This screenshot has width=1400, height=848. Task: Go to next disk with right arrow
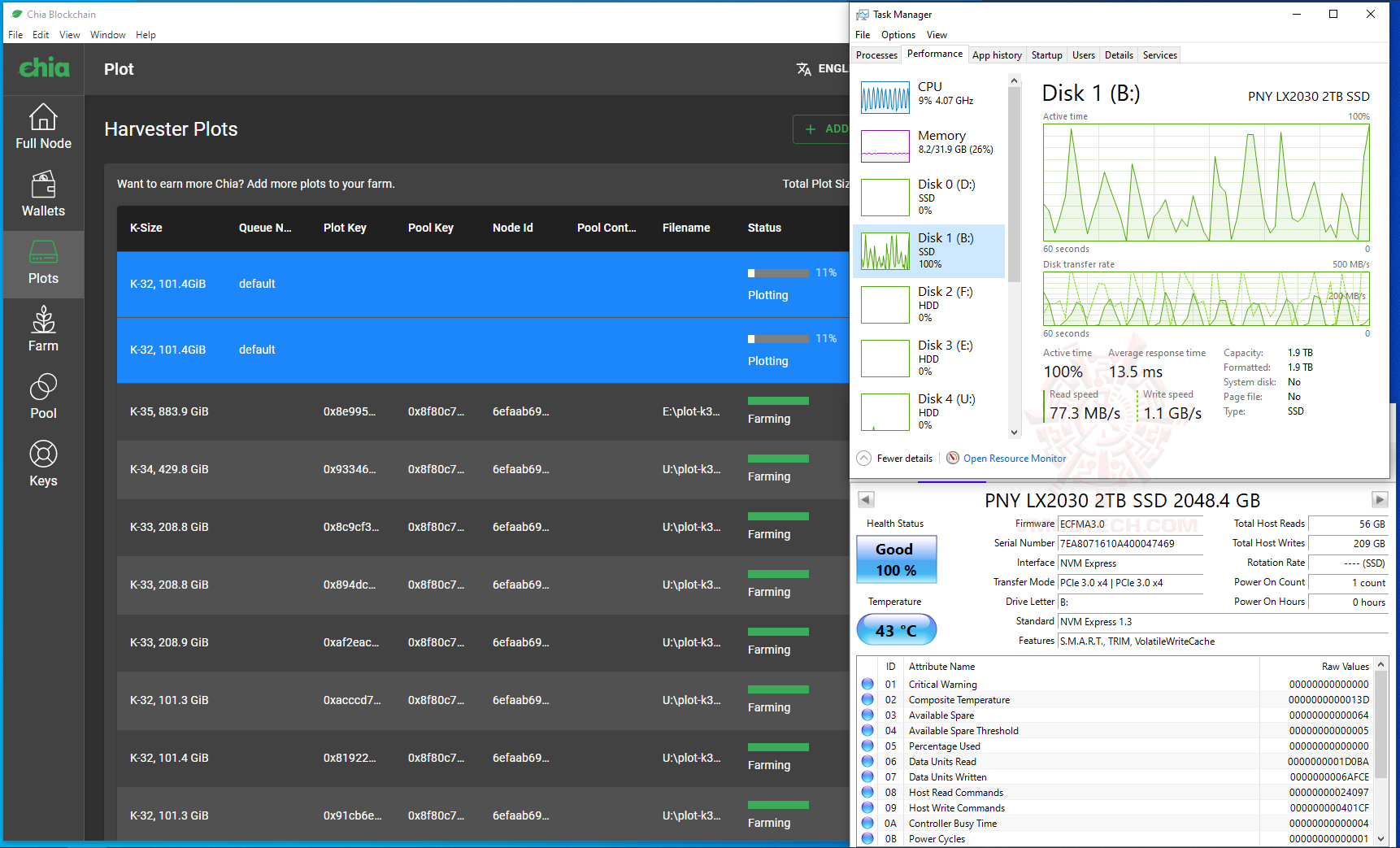[1380, 499]
